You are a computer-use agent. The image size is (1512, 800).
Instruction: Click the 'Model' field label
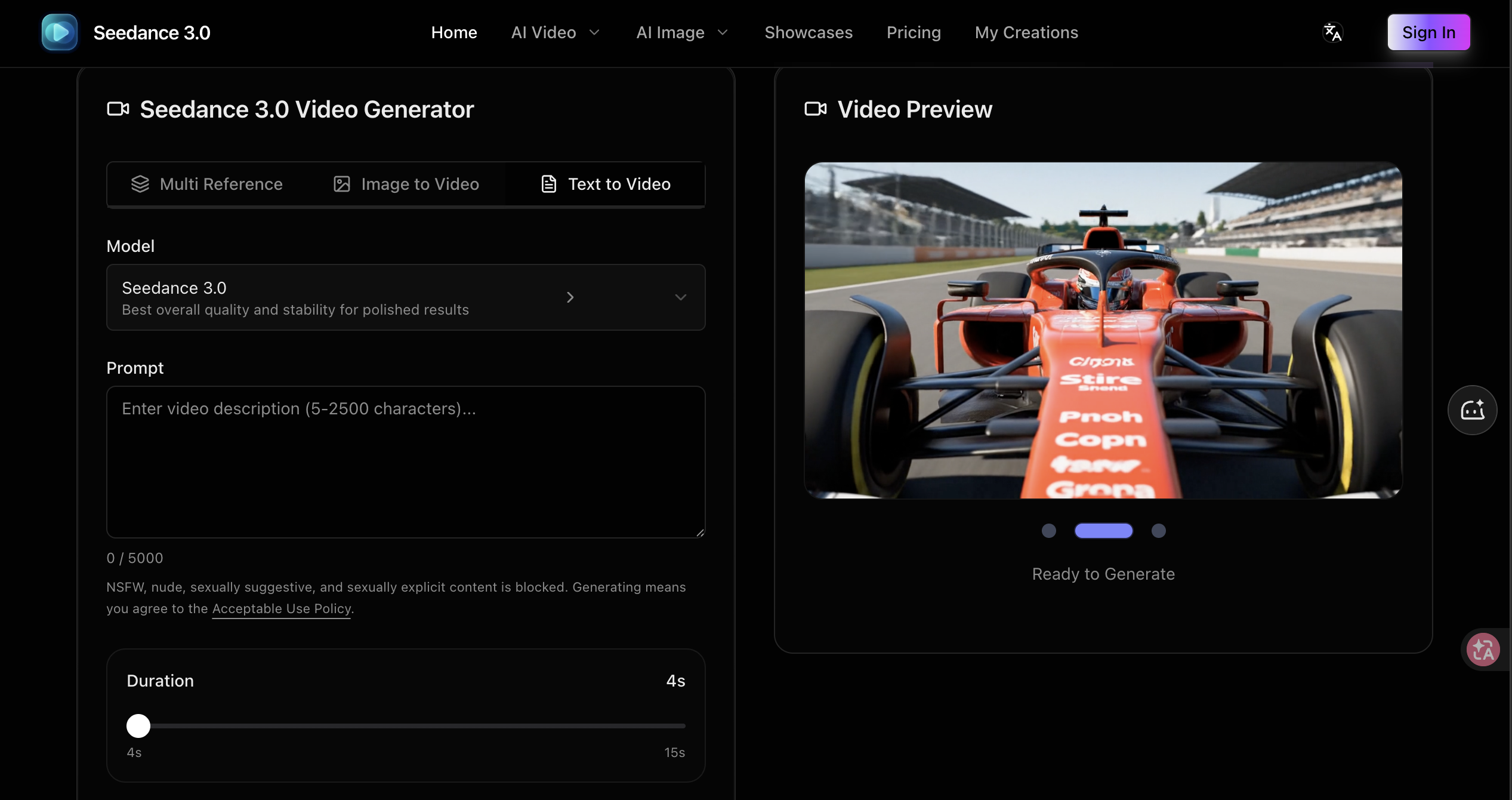[x=130, y=246]
